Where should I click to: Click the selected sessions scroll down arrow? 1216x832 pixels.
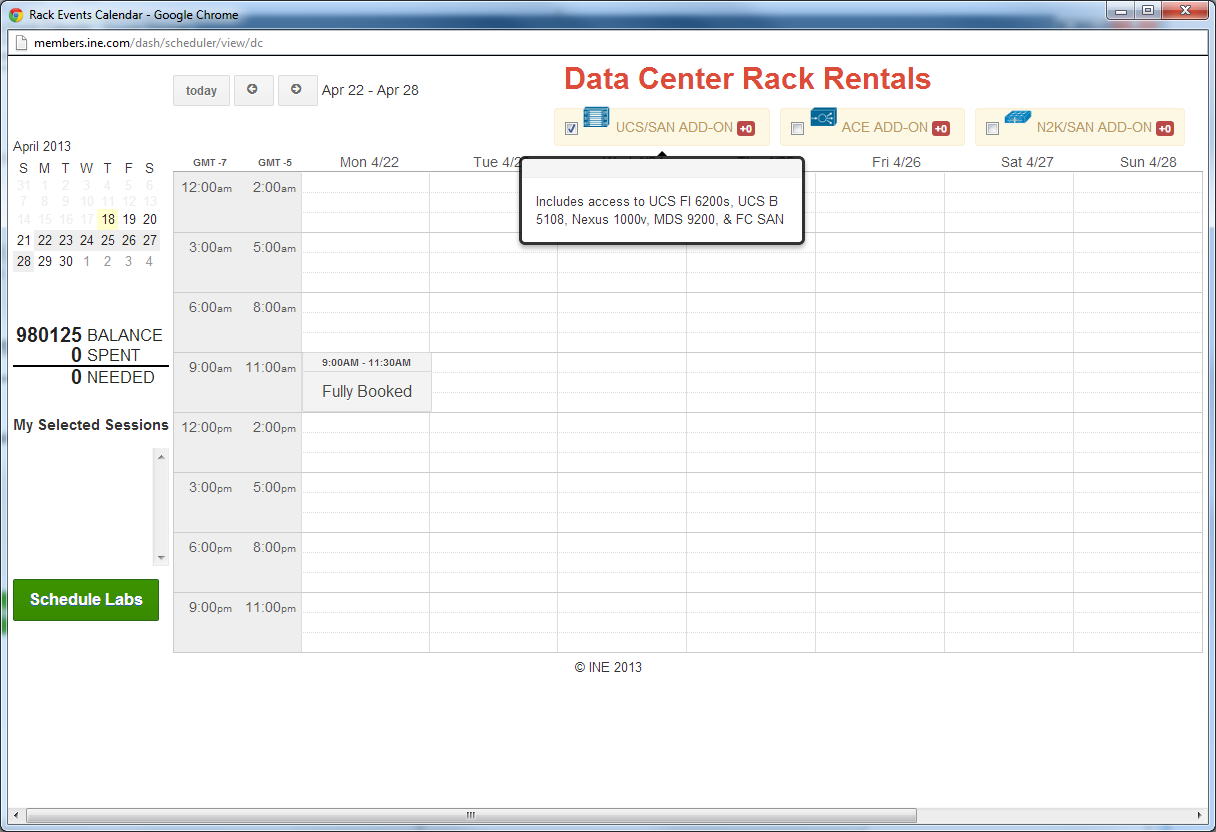[x=161, y=558]
